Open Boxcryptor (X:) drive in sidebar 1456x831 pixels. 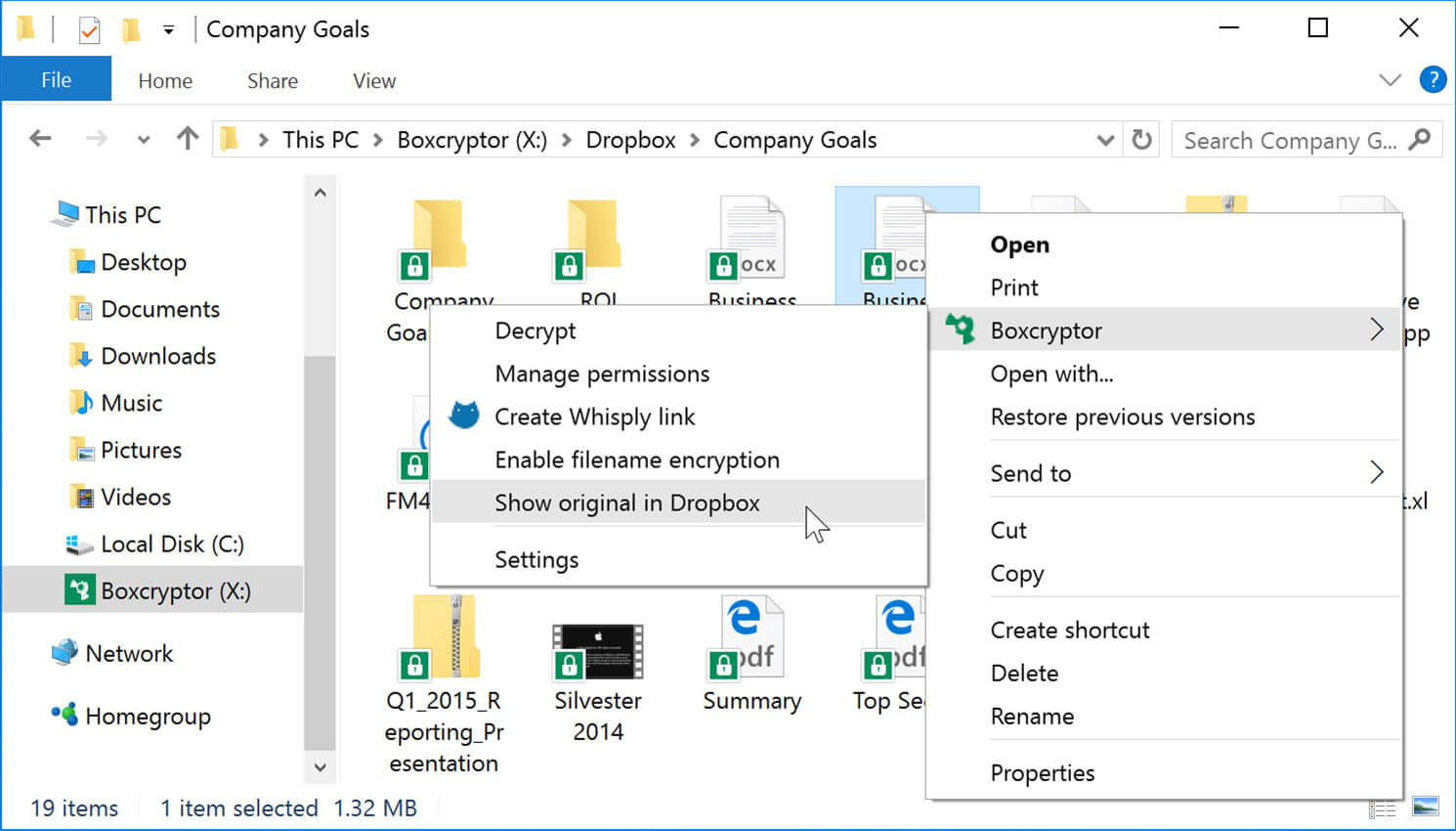coord(175,590)
